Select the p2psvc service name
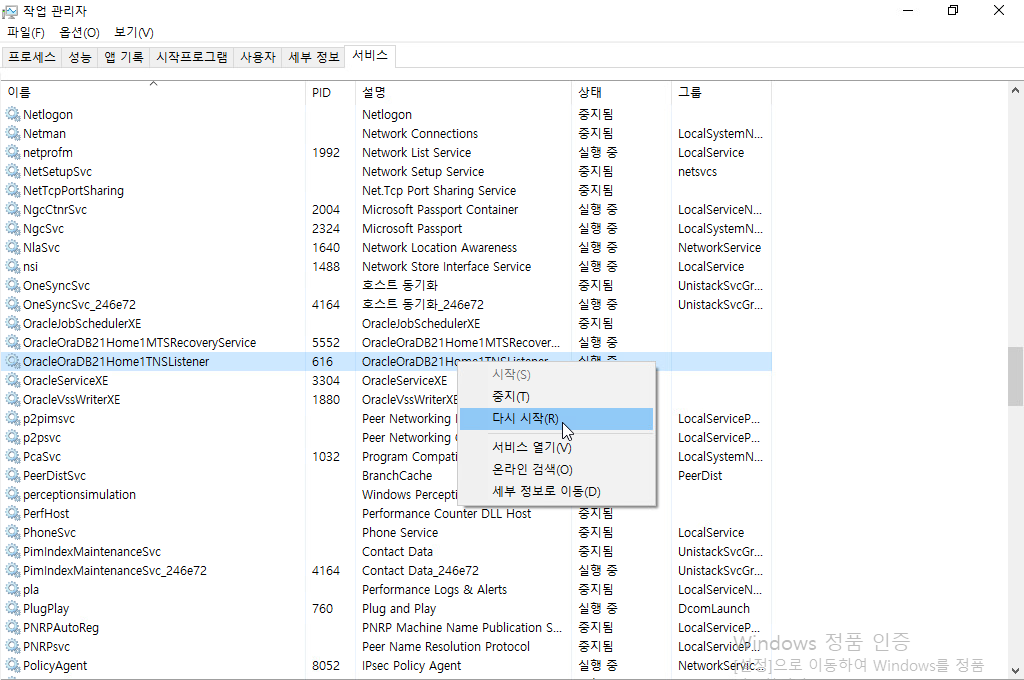 tap(42, 437)
